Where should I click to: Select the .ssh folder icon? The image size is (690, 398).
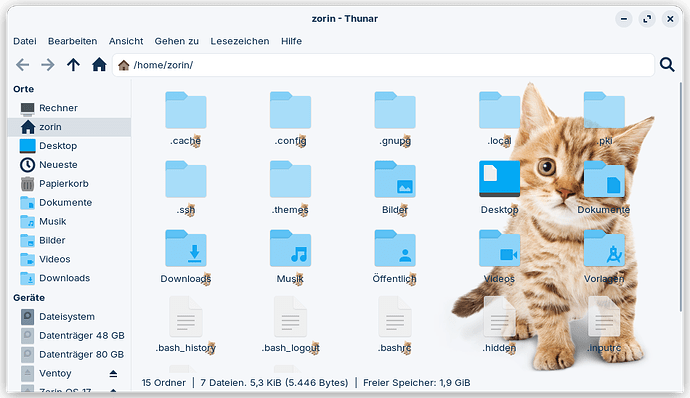[x=186, y=179]
